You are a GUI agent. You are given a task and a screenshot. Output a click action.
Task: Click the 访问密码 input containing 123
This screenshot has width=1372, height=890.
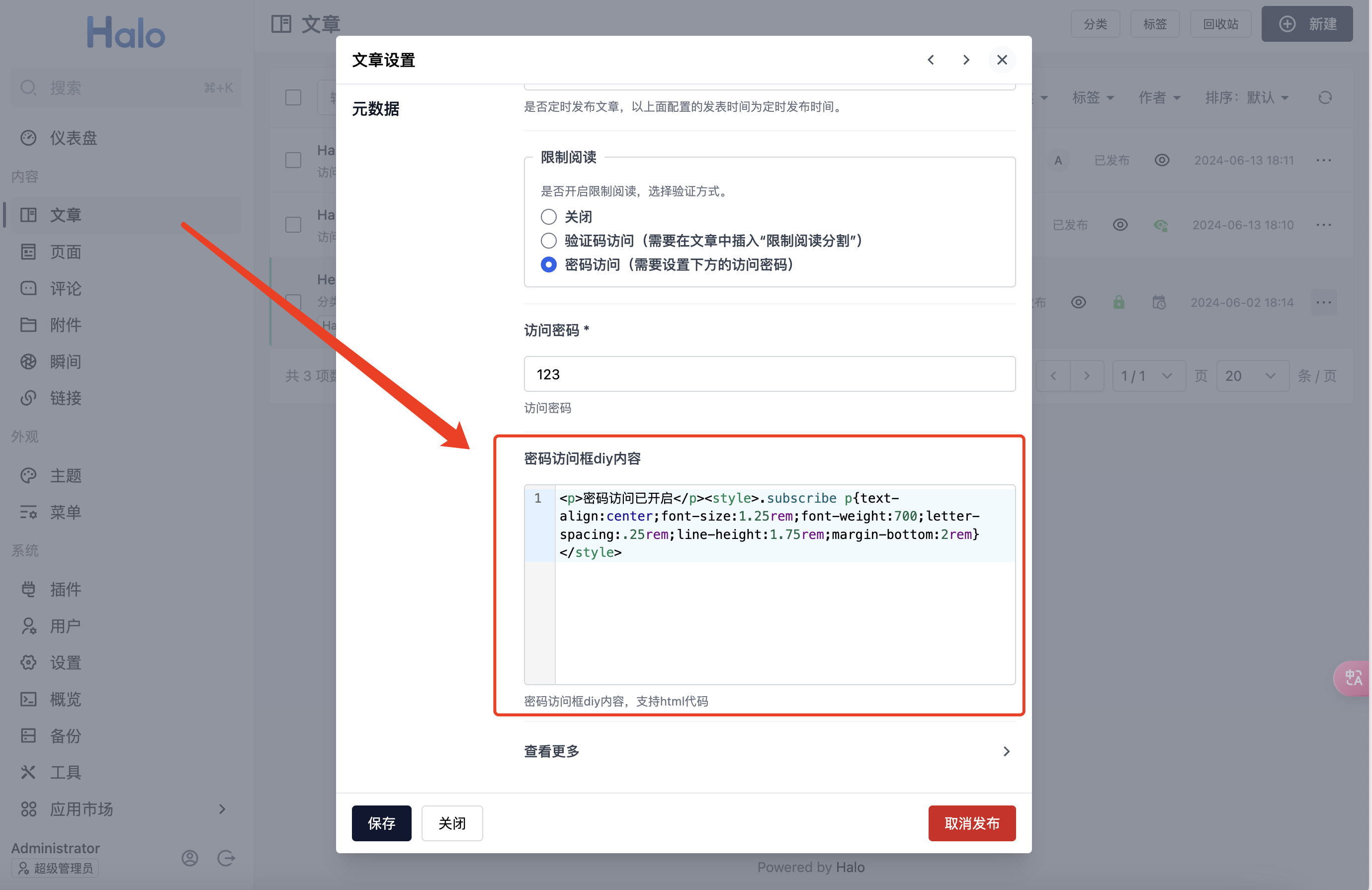770,374
